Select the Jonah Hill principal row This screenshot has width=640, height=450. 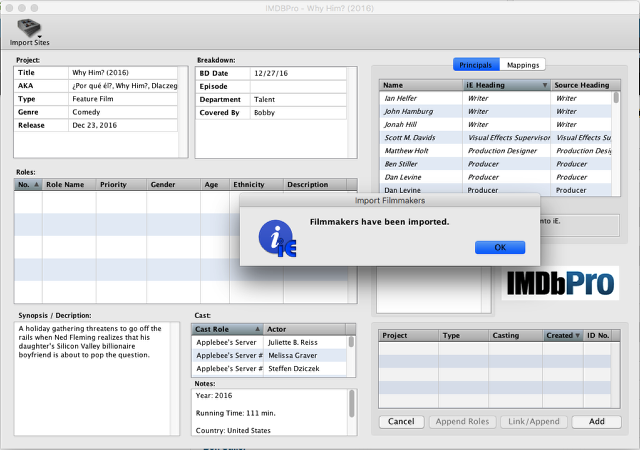point(496,124)
